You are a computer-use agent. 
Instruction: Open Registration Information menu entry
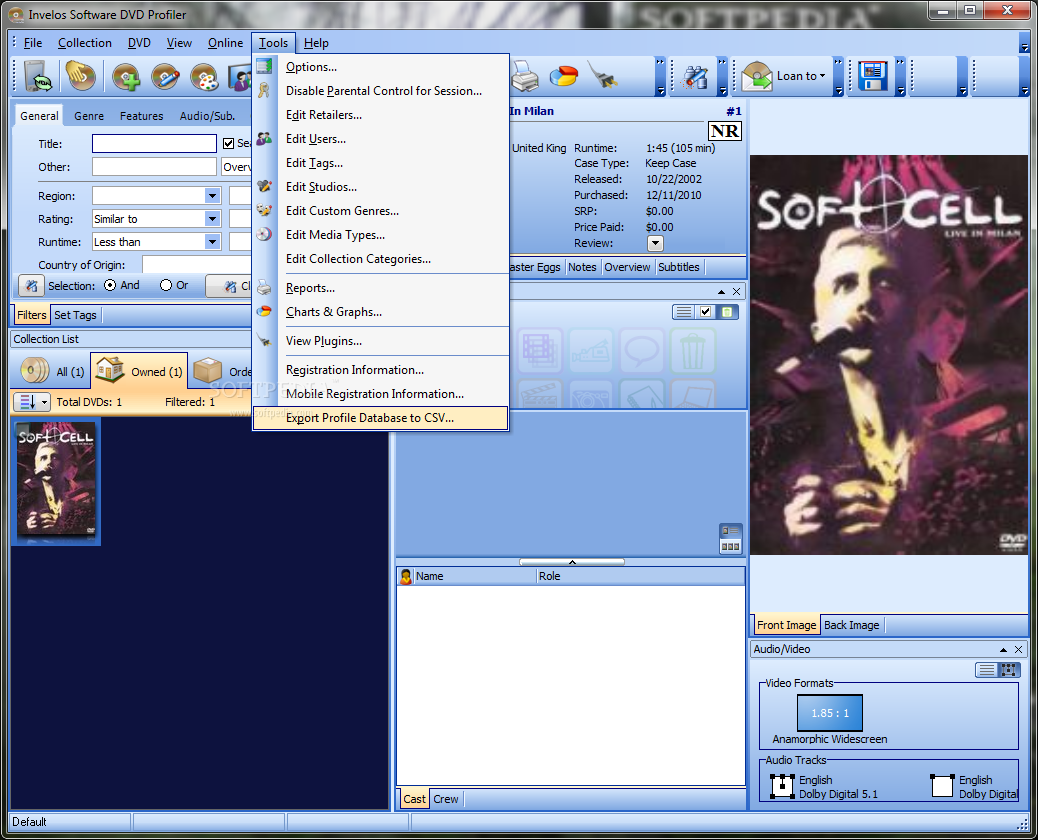(x=380, y=370)
